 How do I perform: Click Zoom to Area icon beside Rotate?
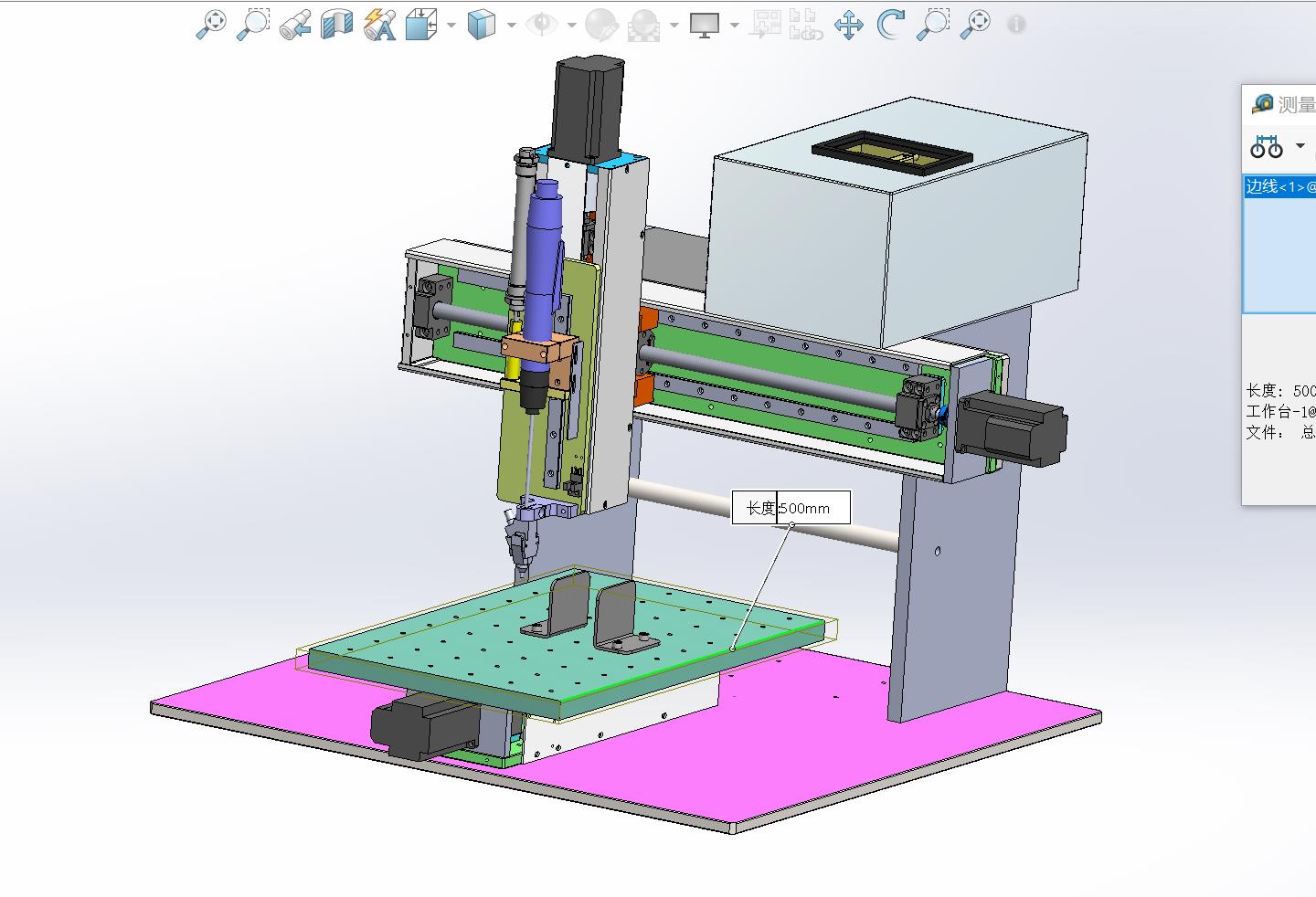click(933, 25)
